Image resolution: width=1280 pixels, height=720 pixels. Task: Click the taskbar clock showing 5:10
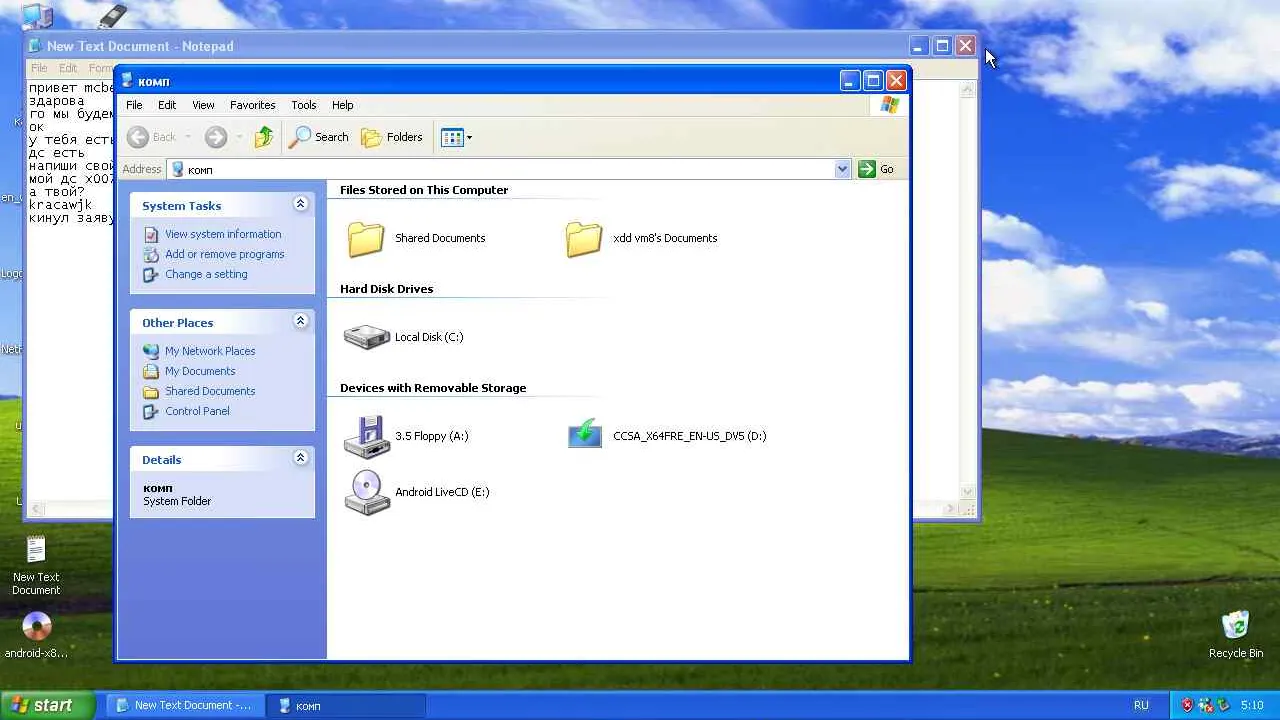coord(1251,705)
